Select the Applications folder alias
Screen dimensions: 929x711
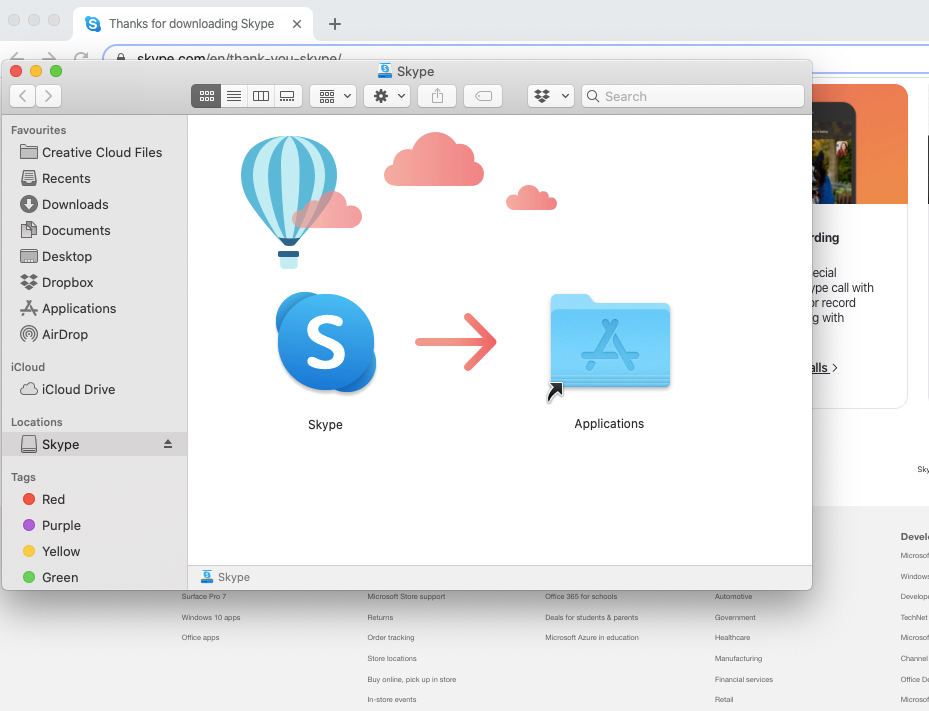coord(610,342)
